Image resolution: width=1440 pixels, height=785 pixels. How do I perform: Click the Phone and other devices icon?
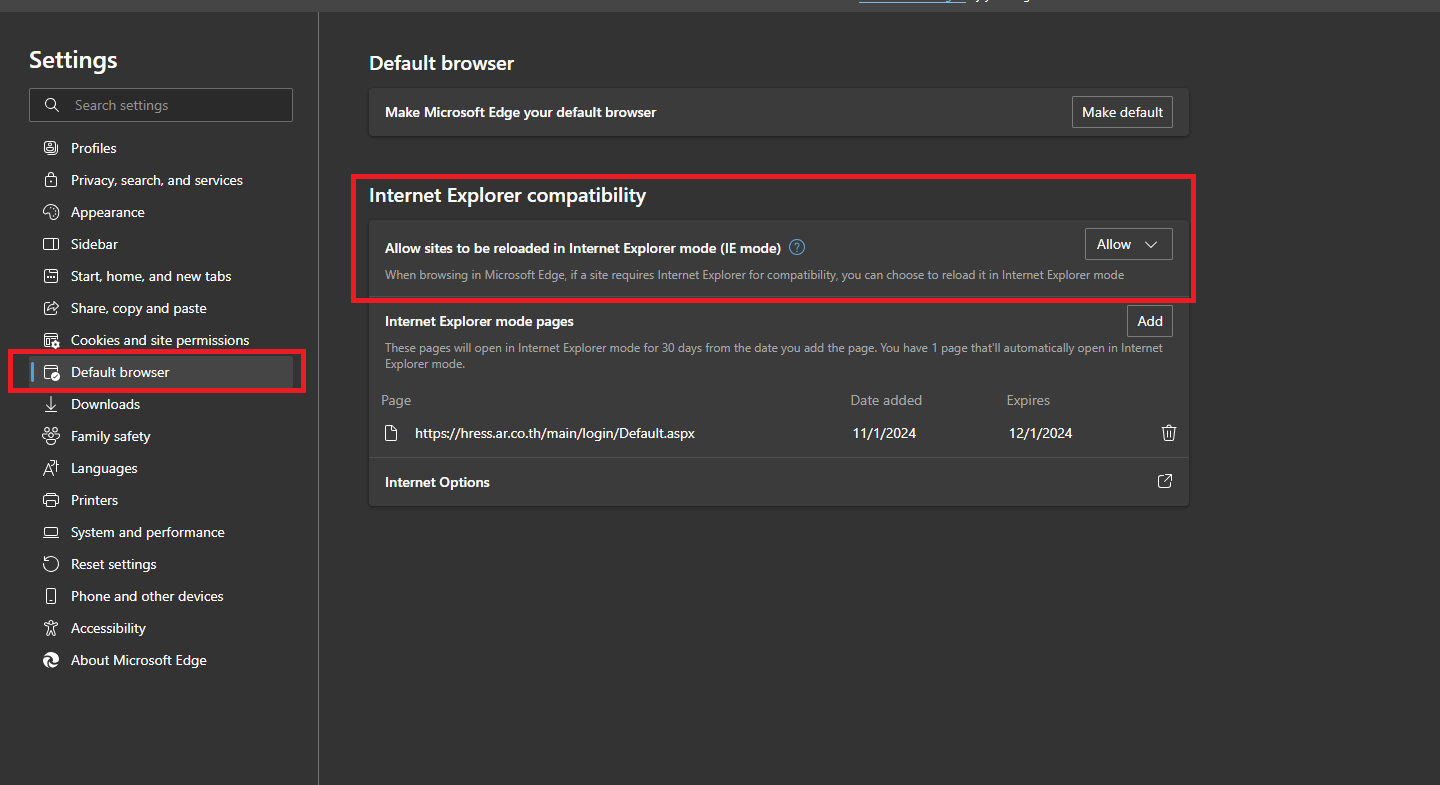[x=51, y=596]
